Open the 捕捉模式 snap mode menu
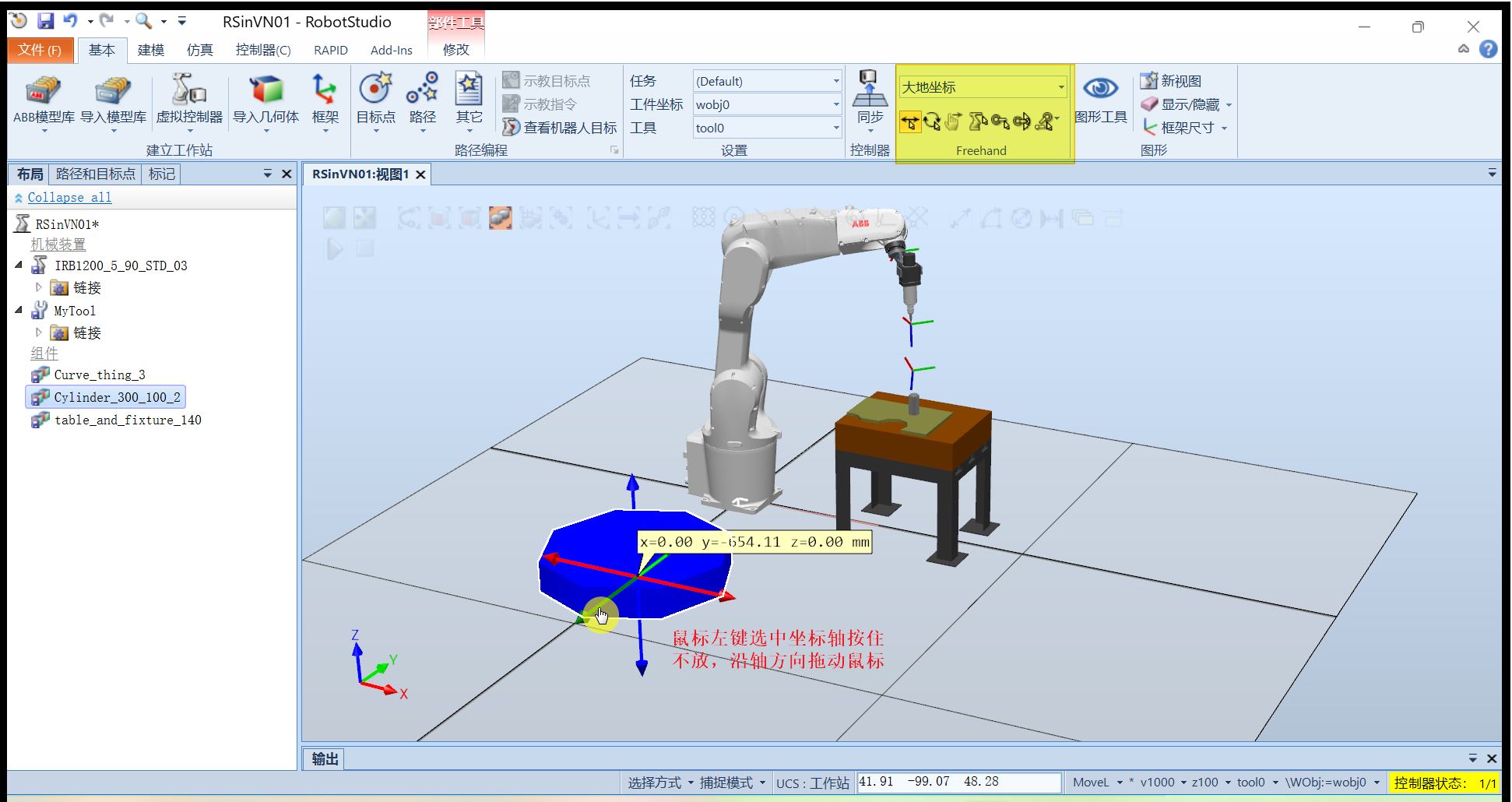1512x802 pixels. [x=732, y=783]
